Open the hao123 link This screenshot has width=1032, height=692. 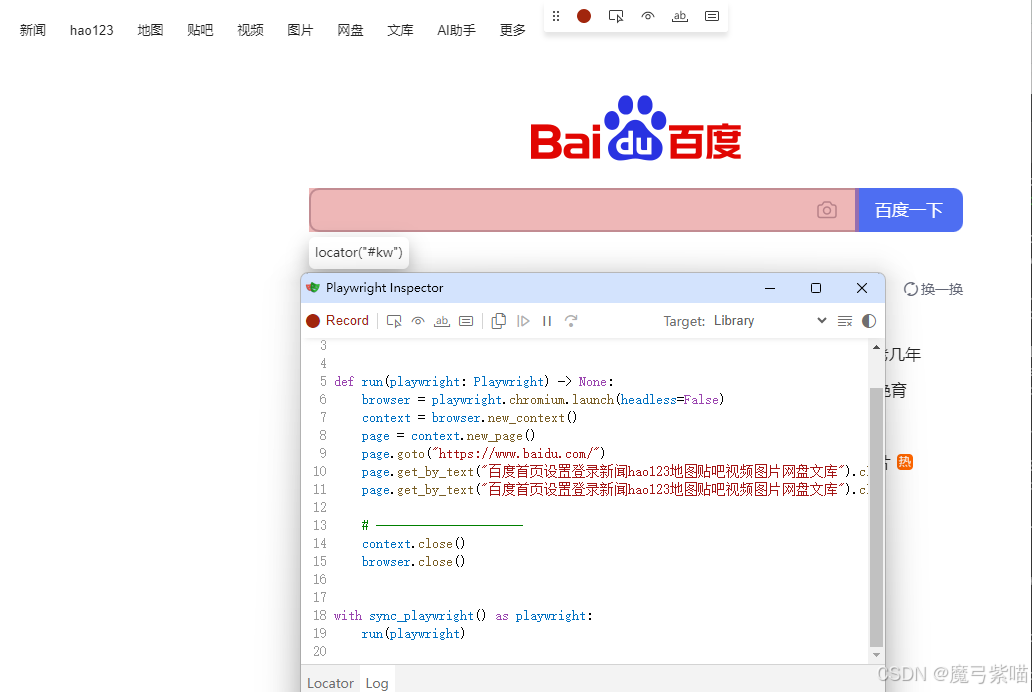point(91,30)
